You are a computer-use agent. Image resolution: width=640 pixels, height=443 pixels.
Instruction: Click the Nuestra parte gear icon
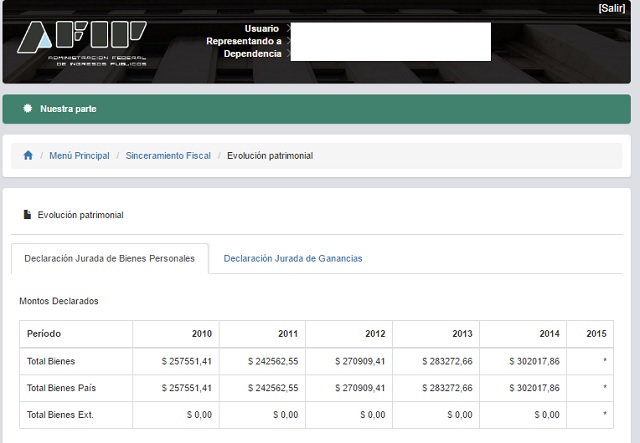[28, 109]
